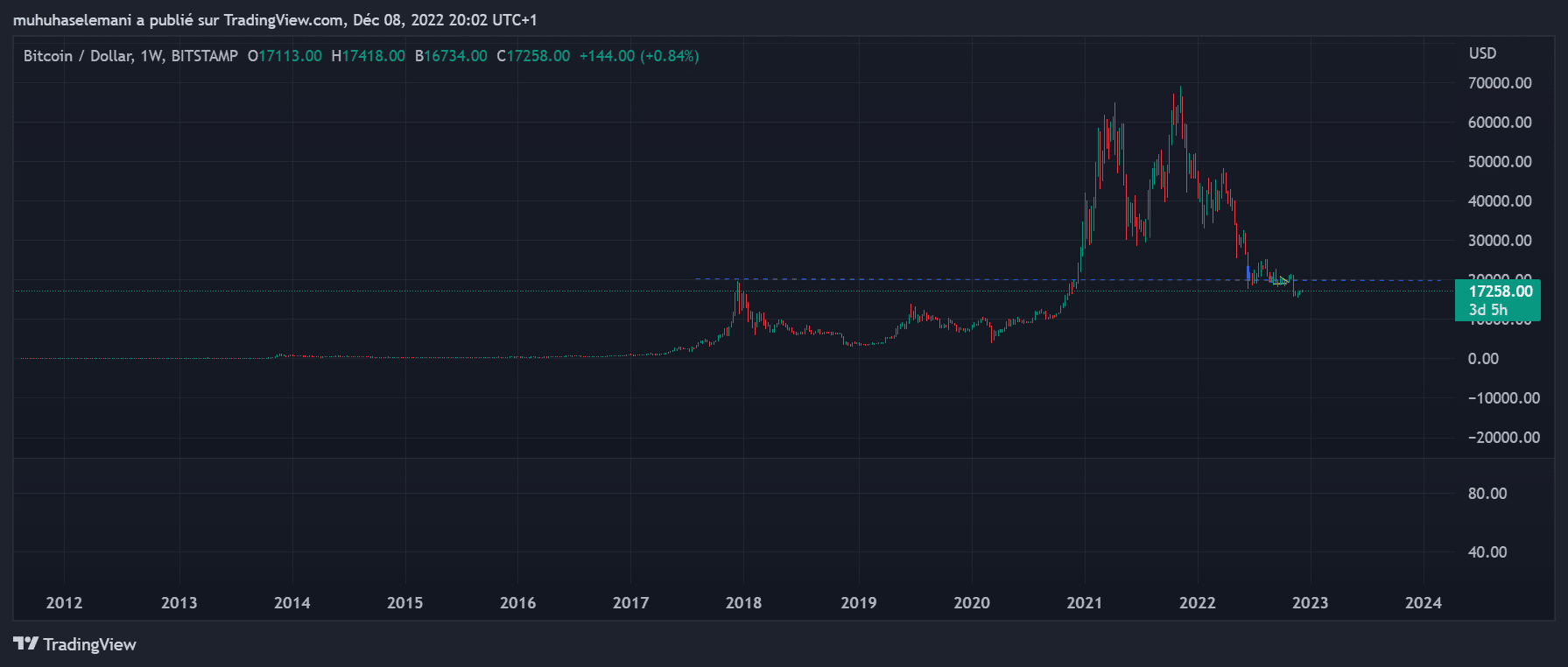Click the 80.00 lower pane axis label
The width and height of the screenshot is (1568, 667).
[1487, 494]
